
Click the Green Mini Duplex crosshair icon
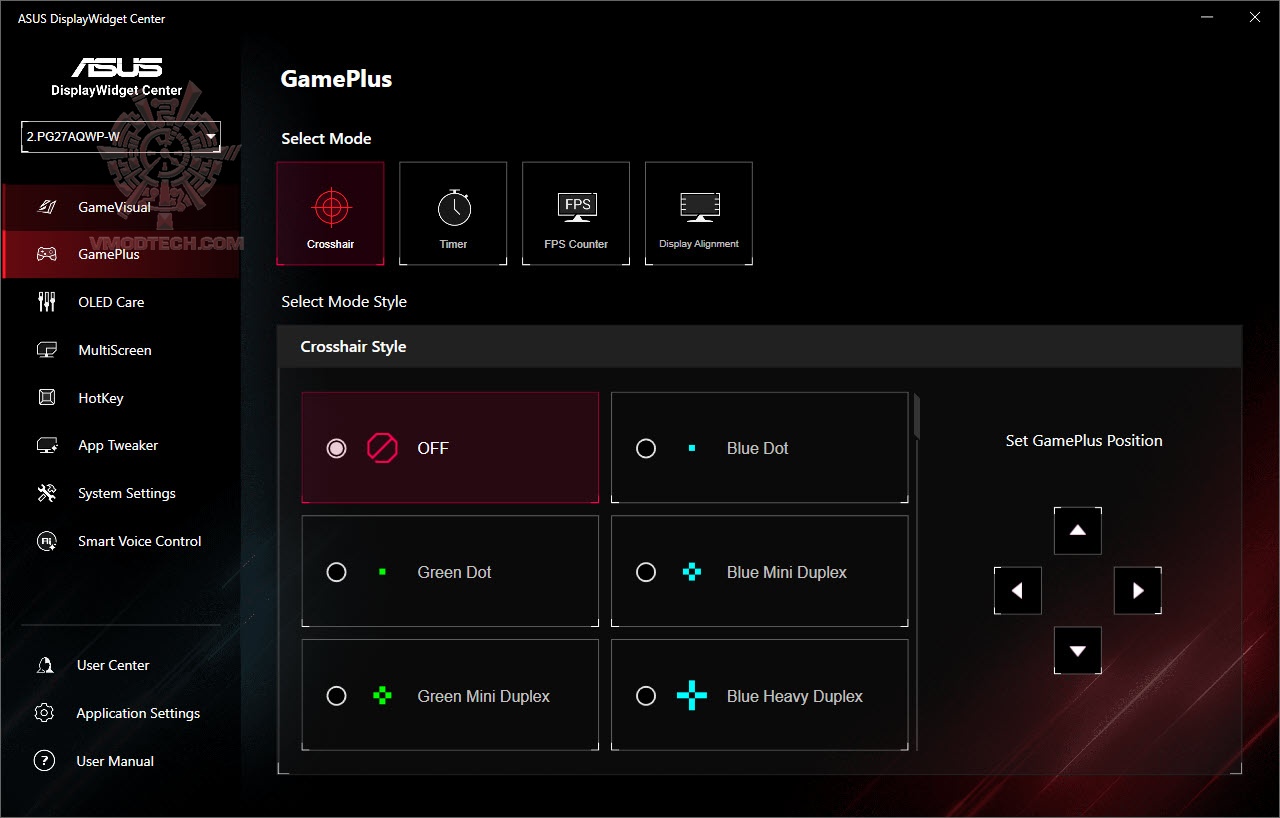click(x=382, y=696)
